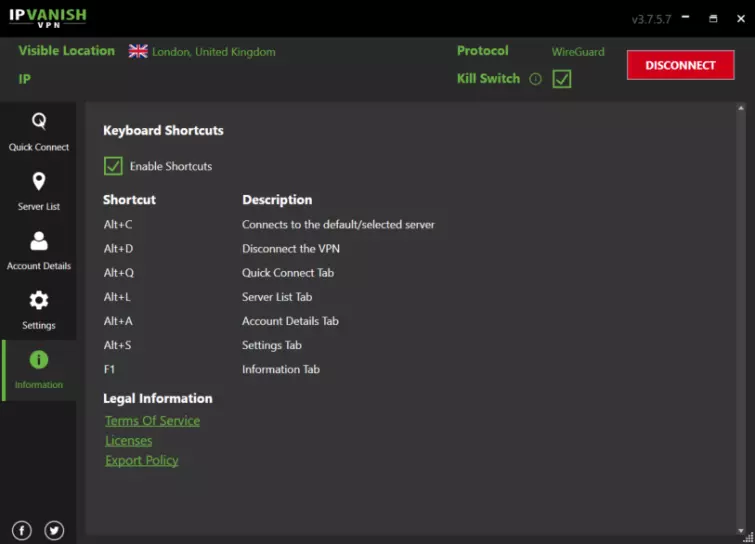Open the Licenses link
This screenshot has height=544, width=755.
[x=129, y=441]
